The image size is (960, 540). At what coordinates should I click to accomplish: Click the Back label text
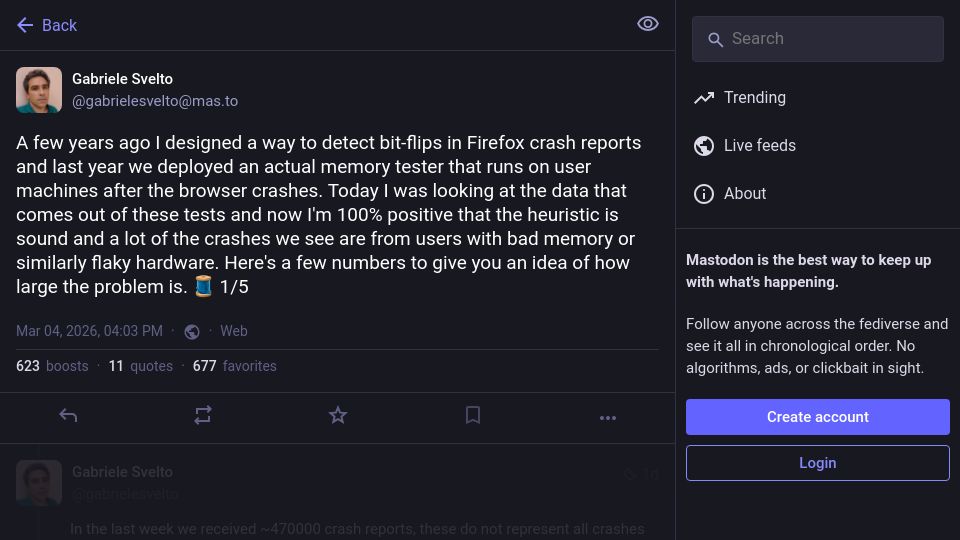click(59, 25)
